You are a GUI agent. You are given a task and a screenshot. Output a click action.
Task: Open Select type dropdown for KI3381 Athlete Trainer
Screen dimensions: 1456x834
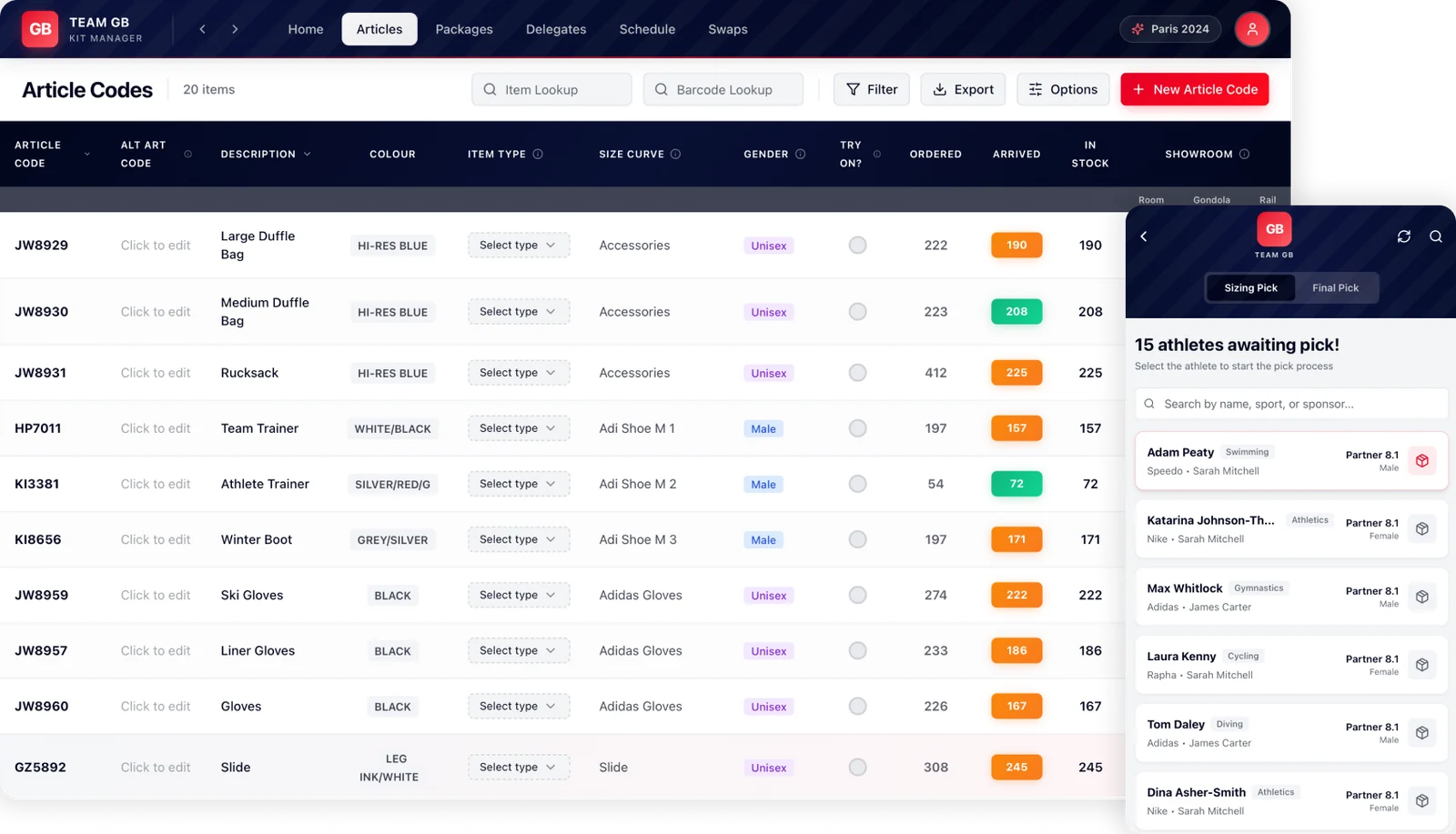coord(519,484)
